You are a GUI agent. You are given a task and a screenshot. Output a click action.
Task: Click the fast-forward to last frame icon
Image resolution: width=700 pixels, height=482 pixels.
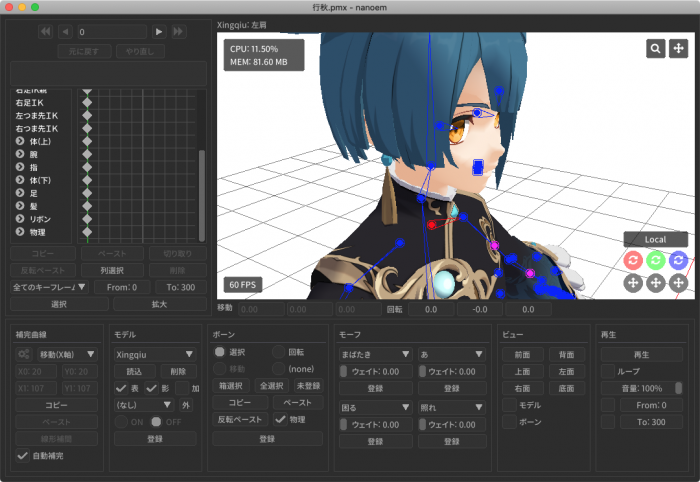(x=178, y=32)
